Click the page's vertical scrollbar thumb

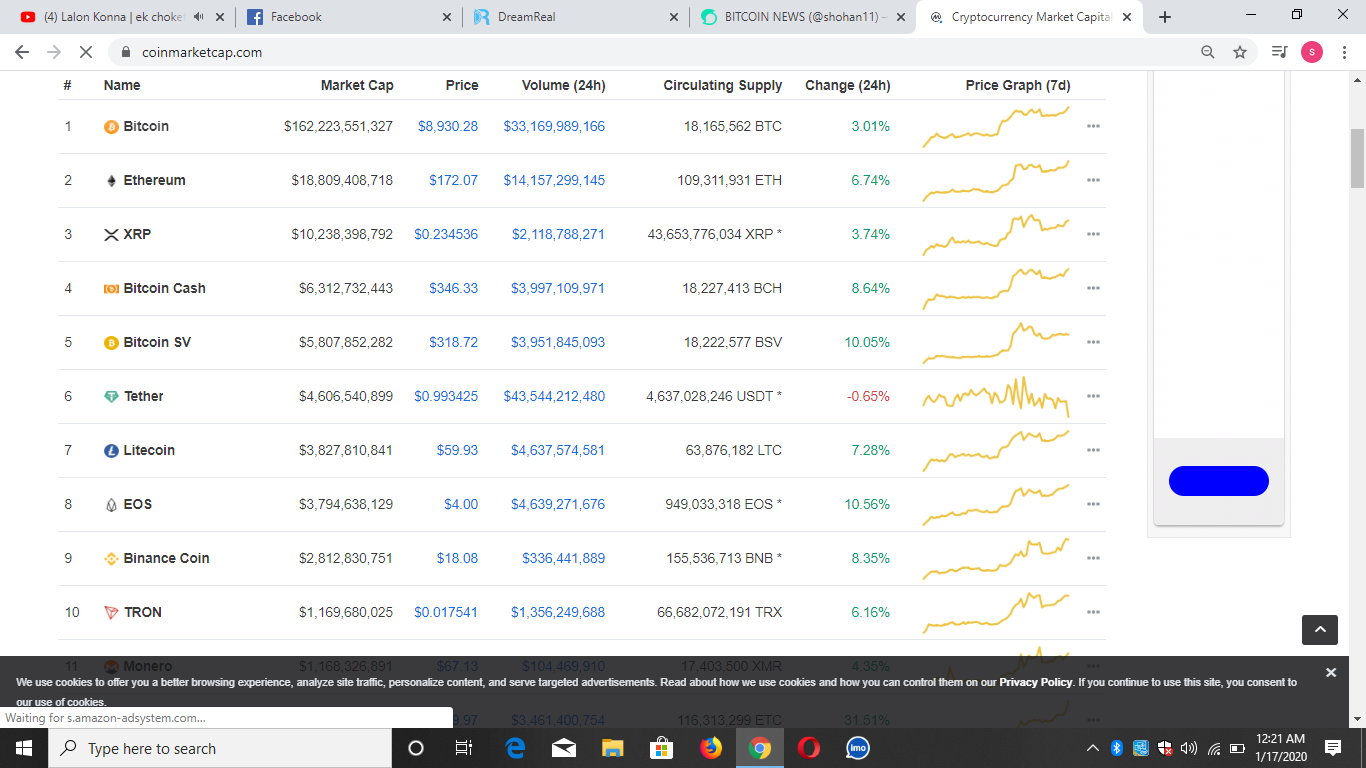tap(1357, 158)
